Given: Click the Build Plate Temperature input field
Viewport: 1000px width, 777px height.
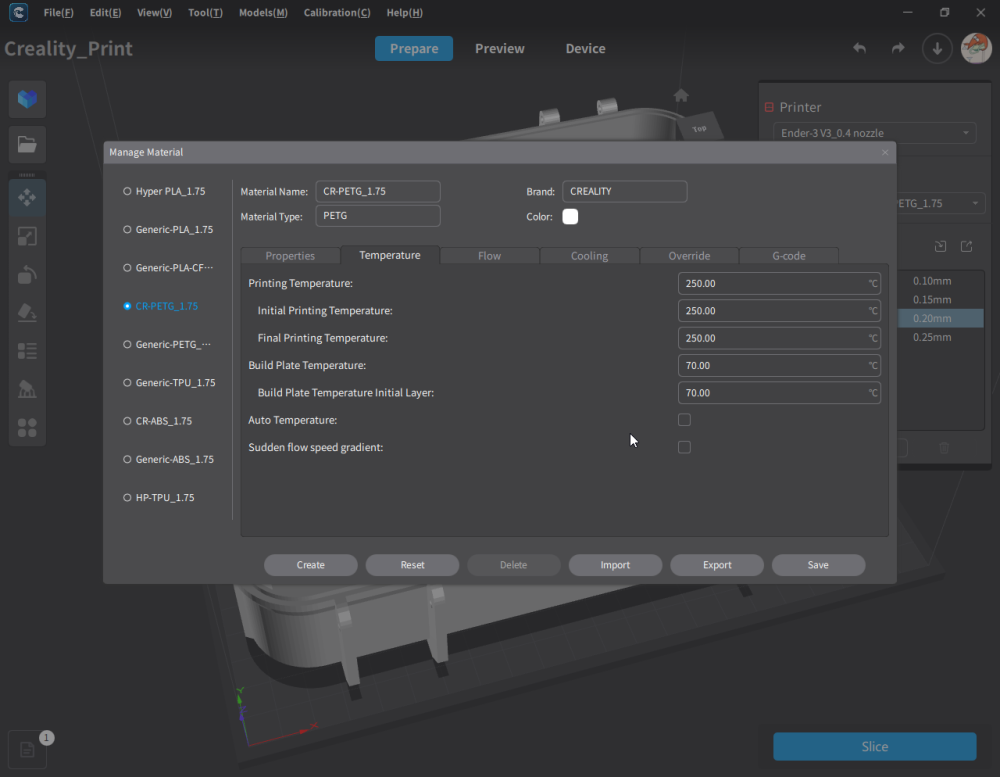Looking at the screenshot, I should pos(779,366).
